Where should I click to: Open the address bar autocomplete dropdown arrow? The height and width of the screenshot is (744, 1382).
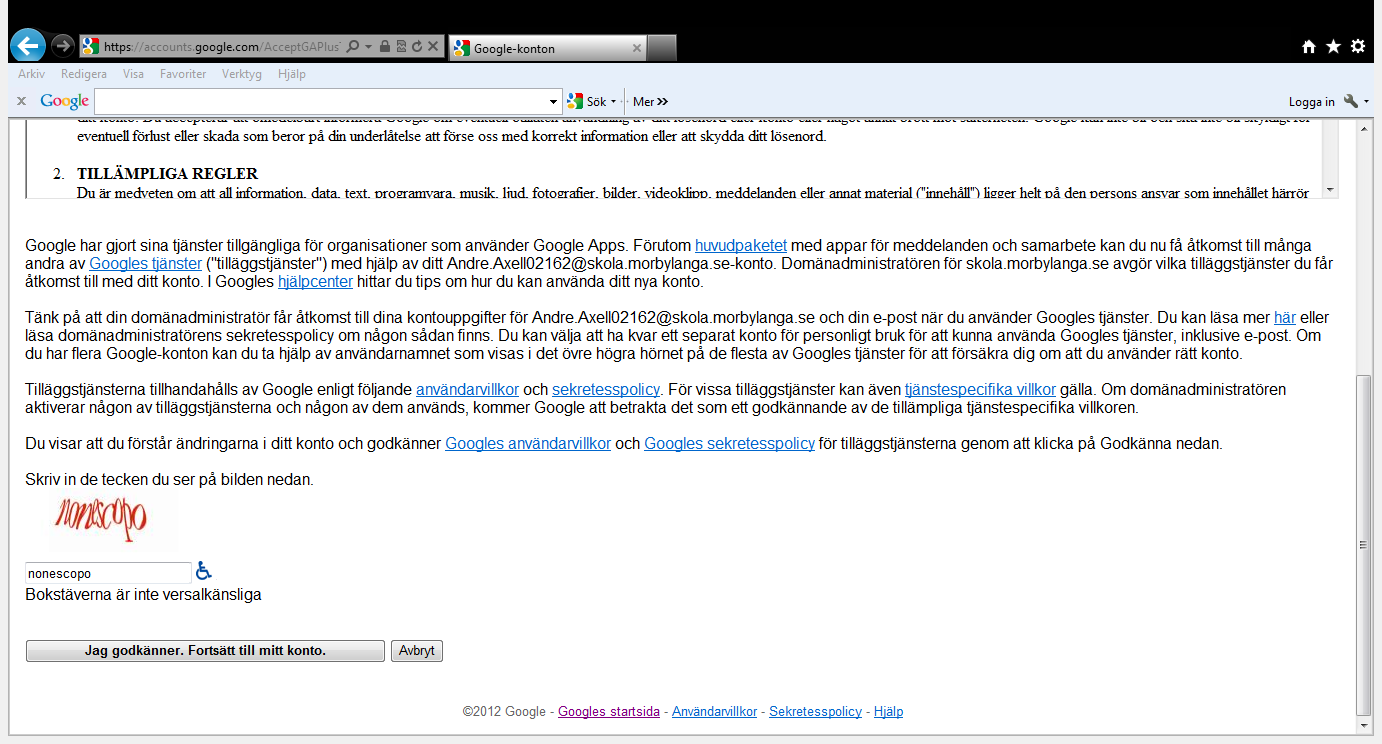[369, 47]
